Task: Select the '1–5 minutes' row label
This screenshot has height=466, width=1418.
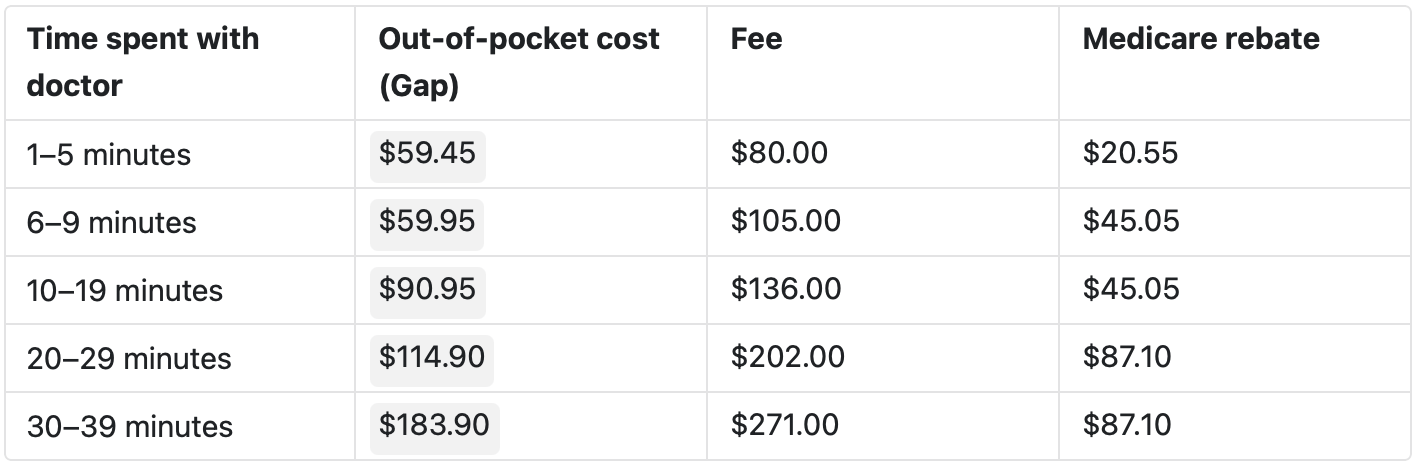Action: [x=108, y=155]
